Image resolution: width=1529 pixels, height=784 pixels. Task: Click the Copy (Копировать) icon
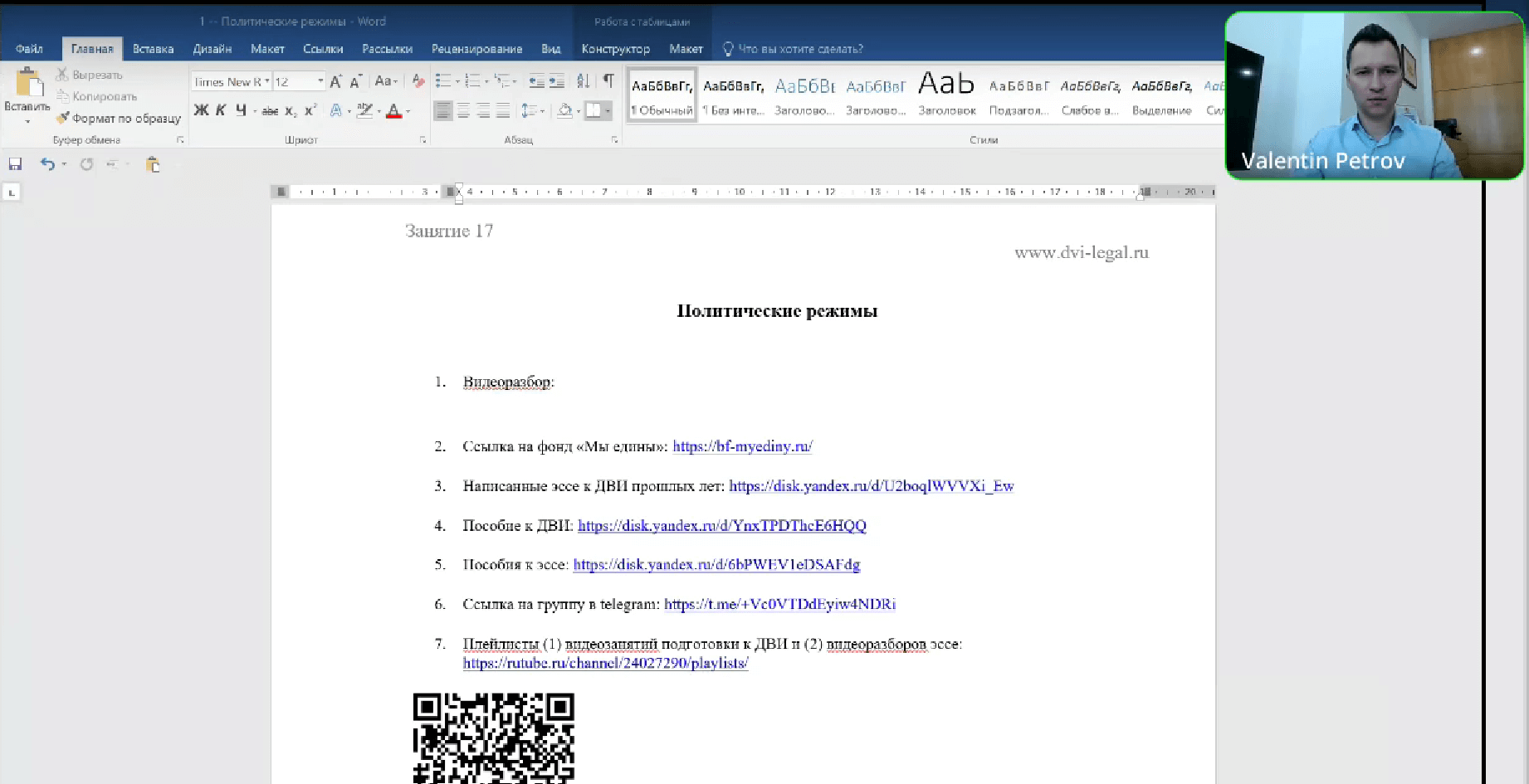tap(62, 96)
